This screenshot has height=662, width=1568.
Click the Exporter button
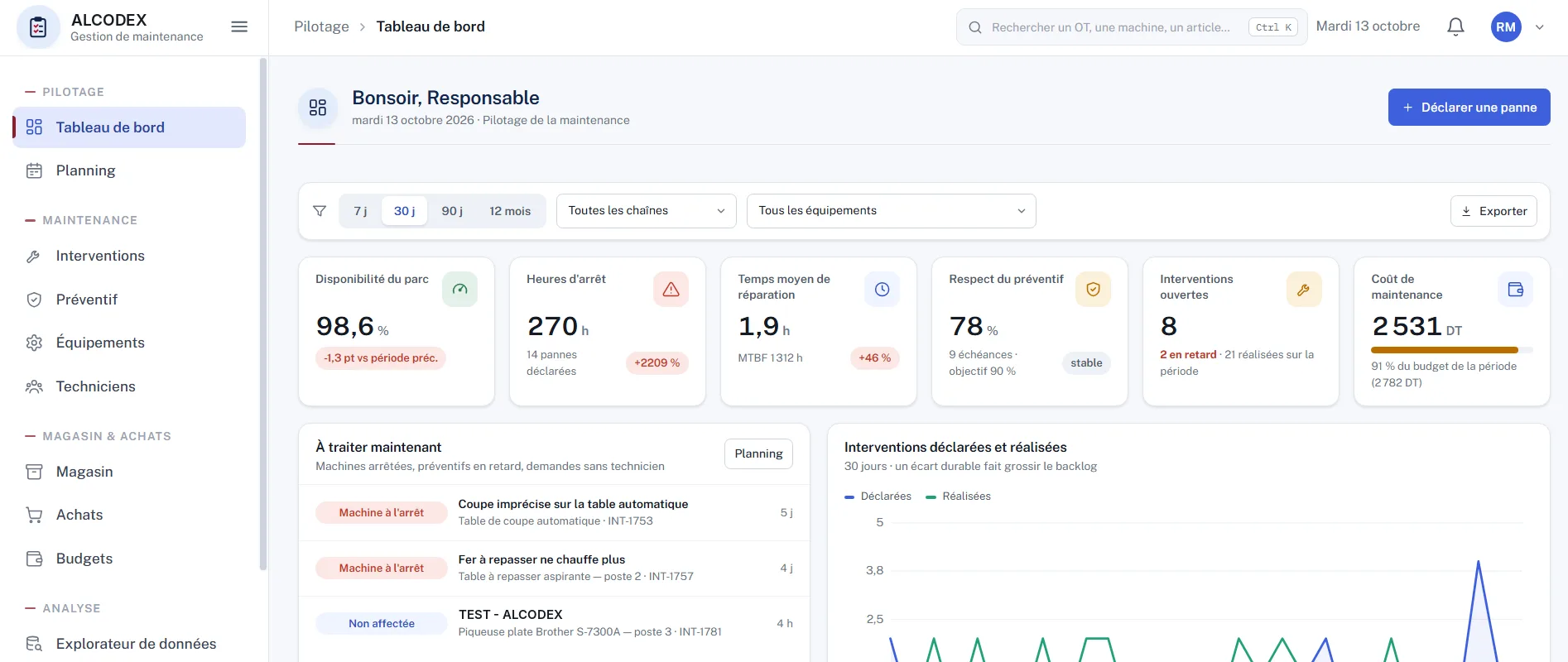[x=1493, y=211]
